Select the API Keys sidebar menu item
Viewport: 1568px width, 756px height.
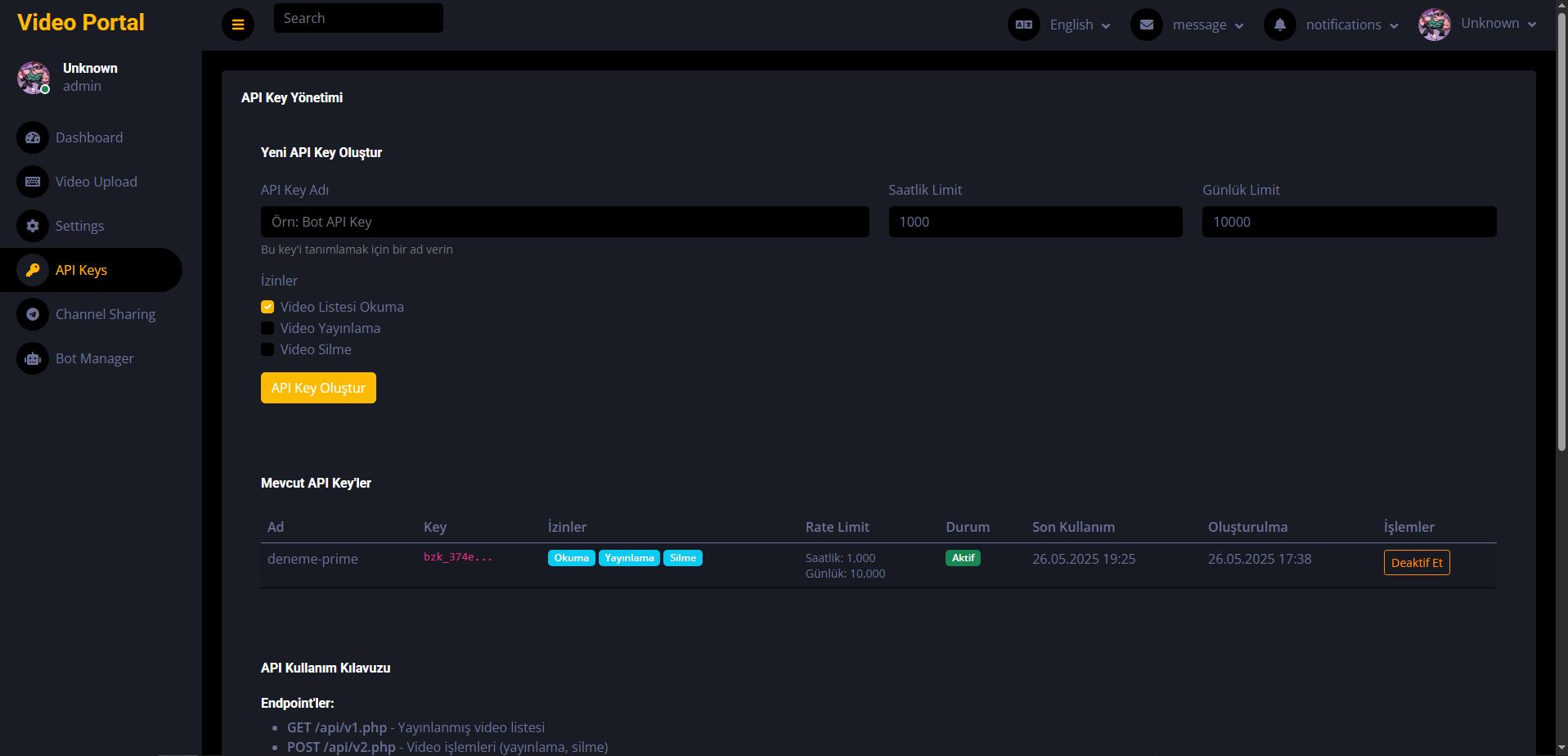pyautogui.click(x=81, y=270)
